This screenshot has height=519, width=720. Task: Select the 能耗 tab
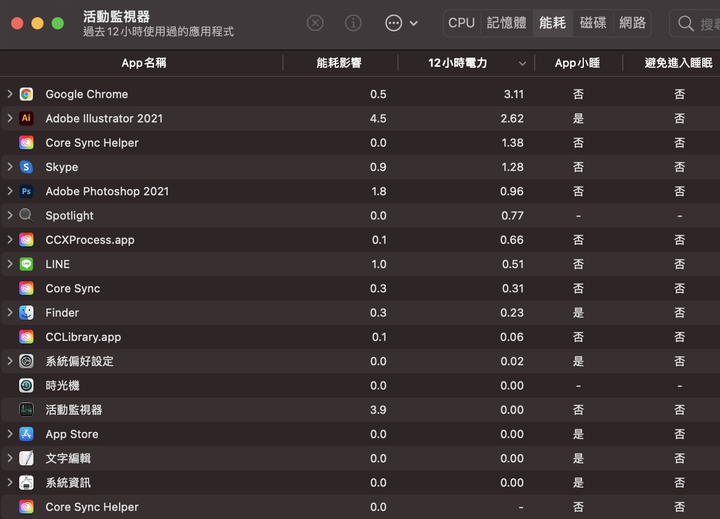(x=552, y=23)
